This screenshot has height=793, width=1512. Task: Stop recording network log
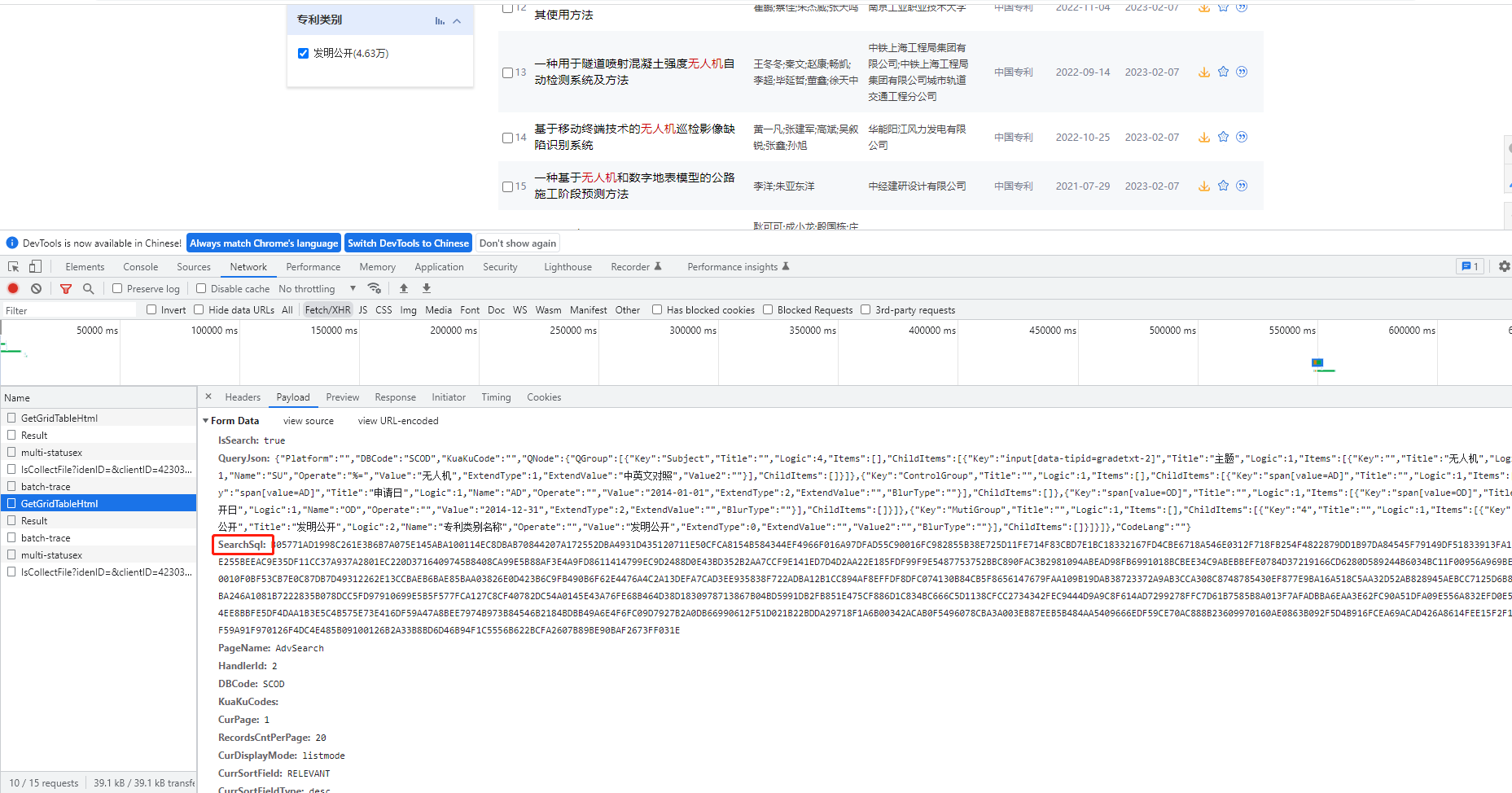(12, 288)
